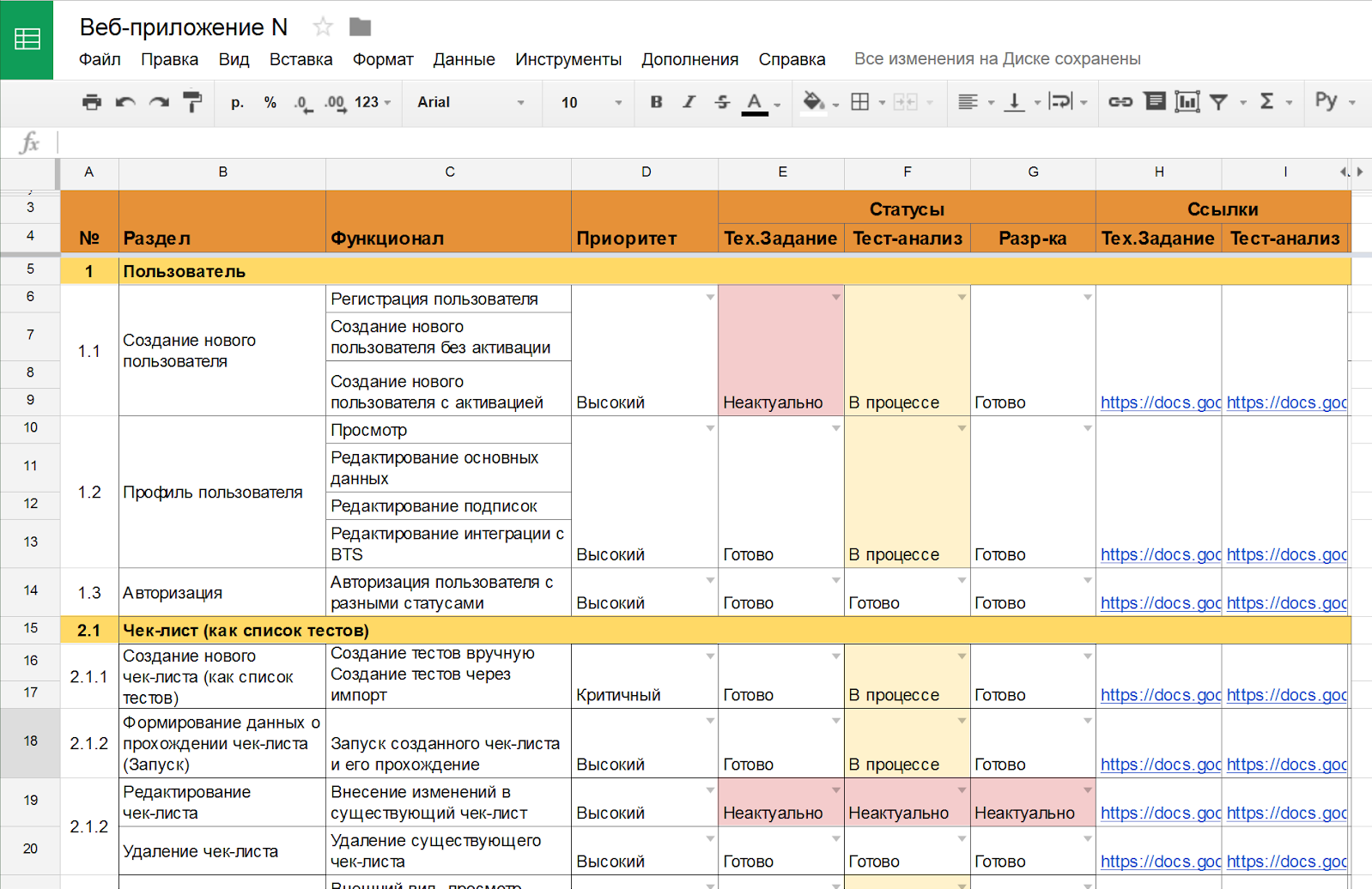Open vertical align options
This screenshot has height=889, width=1372.
pyautogui.click(x=1015, y=102)
